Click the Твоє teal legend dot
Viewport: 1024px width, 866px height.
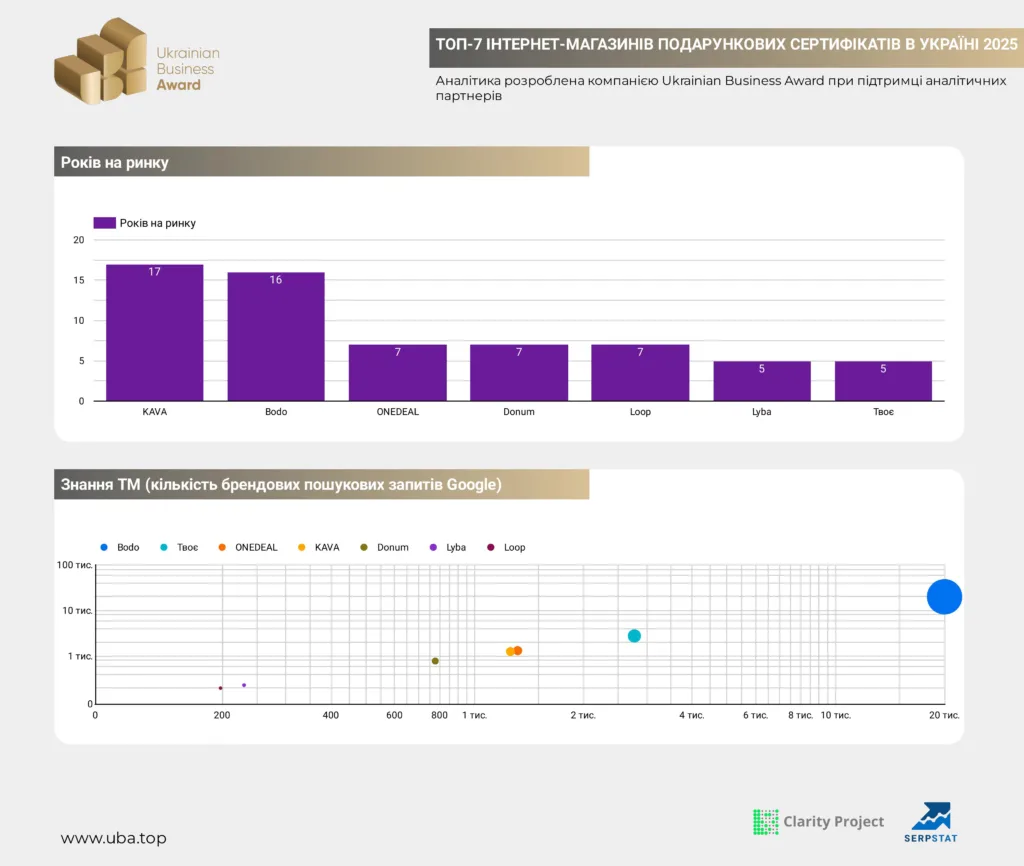164,547
